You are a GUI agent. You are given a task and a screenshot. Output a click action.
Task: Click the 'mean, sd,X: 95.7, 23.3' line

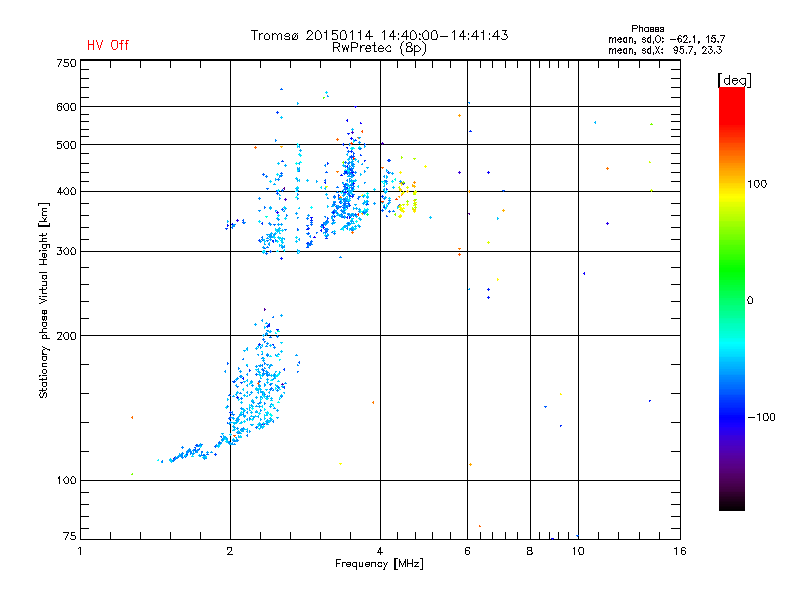point(665,50)
